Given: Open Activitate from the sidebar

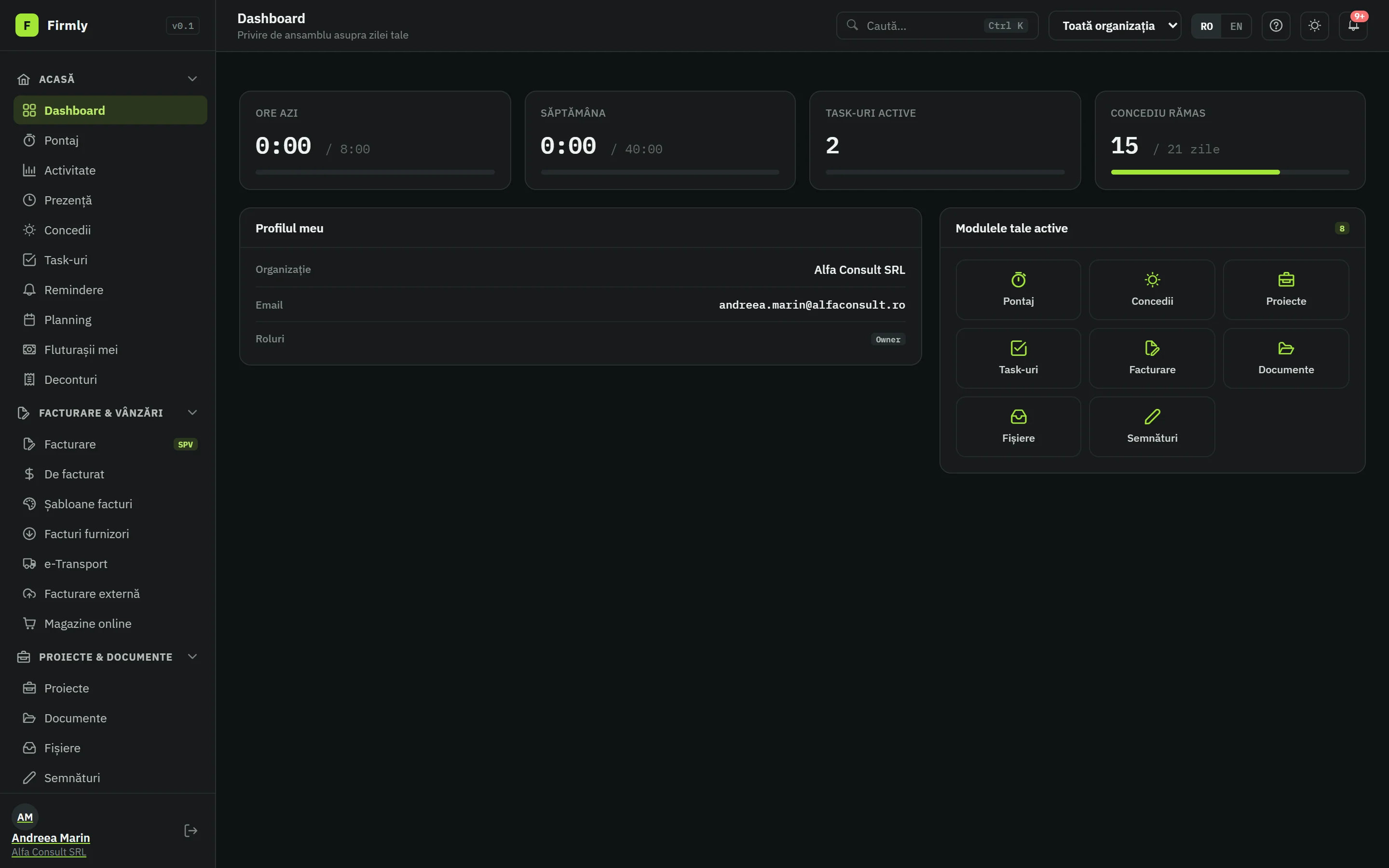Looking at the screenshot, I should (x=110, y=170).
